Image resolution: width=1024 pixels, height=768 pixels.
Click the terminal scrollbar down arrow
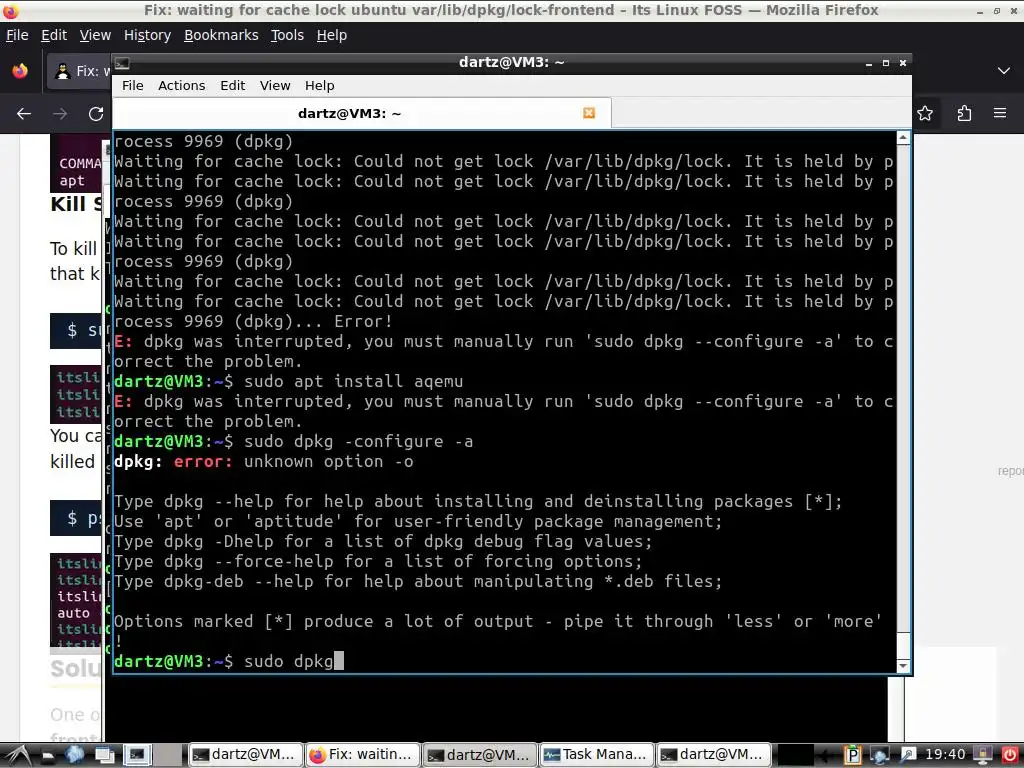point(903,666)
